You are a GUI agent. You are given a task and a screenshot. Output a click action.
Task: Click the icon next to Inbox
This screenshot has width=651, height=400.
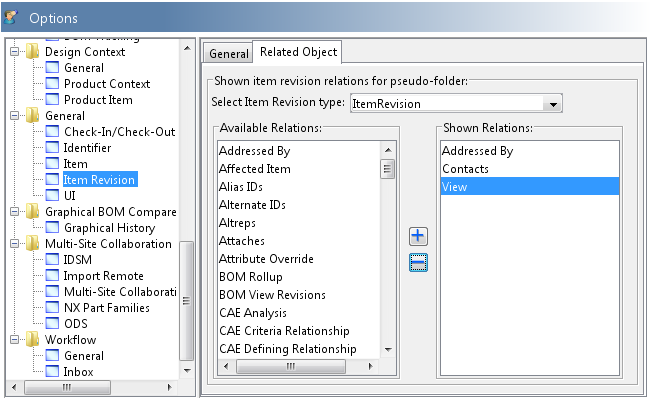point(51,372)
